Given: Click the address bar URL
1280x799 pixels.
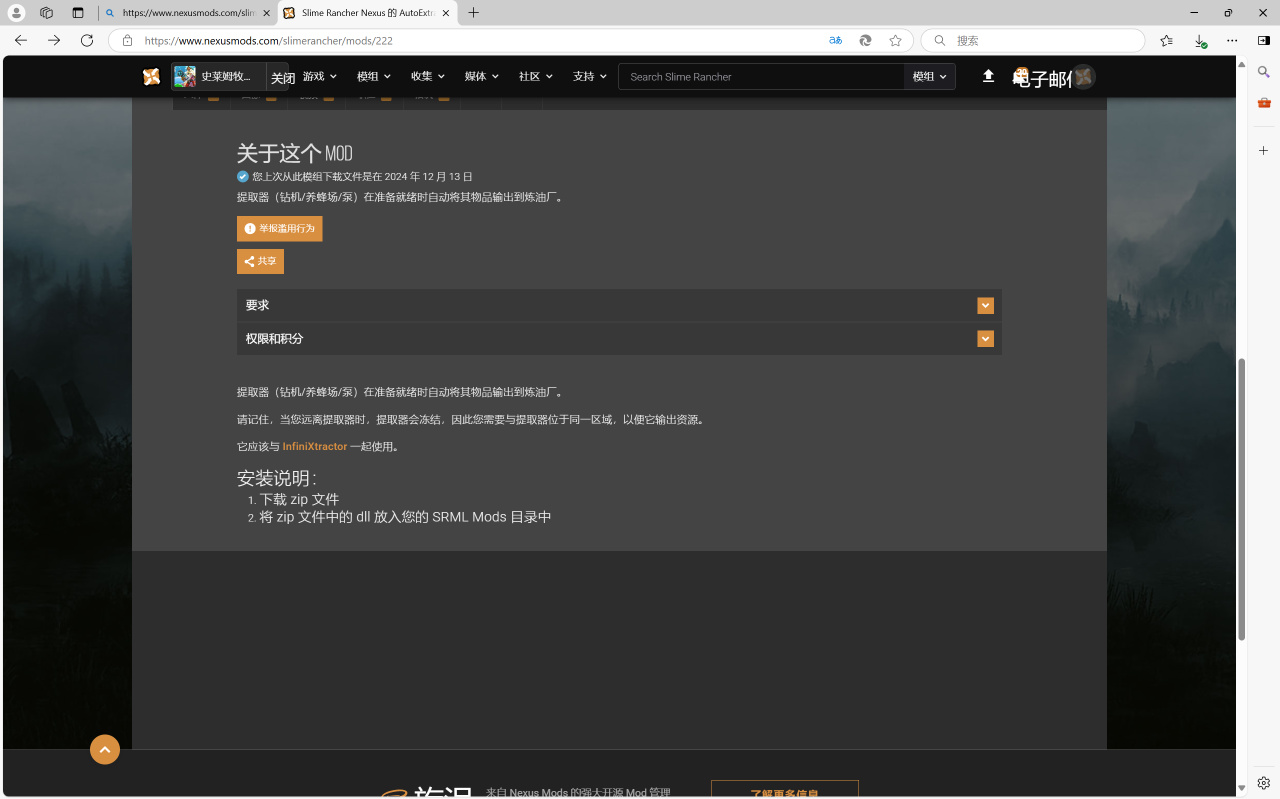Looking at the screenshot, I should point(268,41).
